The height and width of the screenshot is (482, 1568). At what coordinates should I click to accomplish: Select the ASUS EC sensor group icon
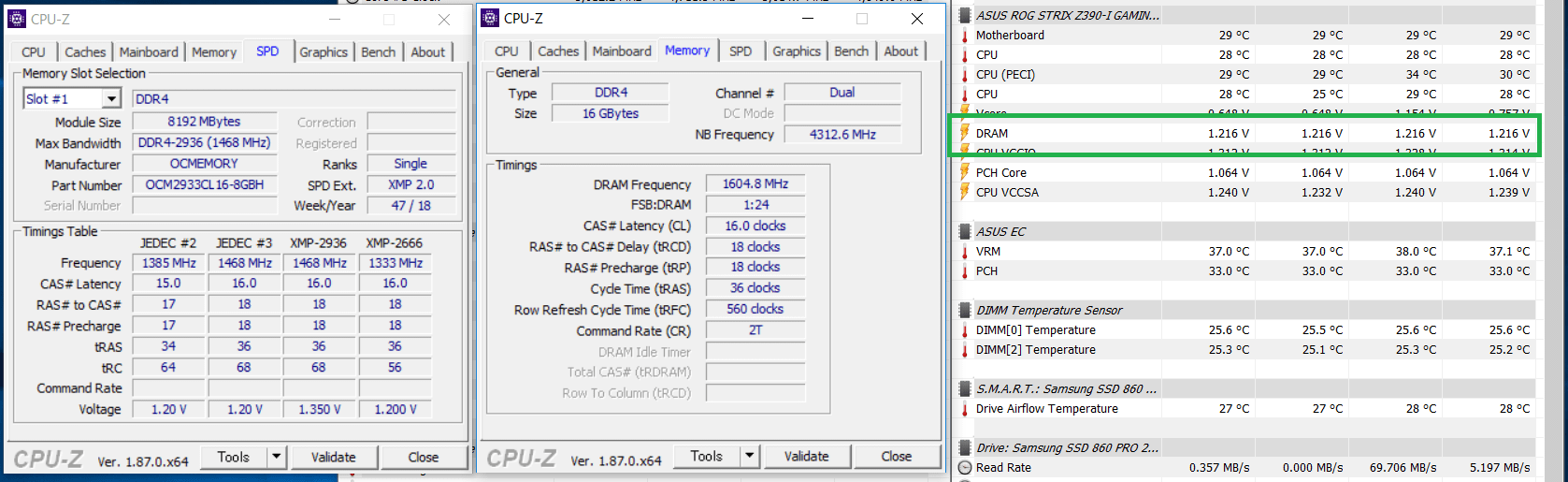pos(965,231)
